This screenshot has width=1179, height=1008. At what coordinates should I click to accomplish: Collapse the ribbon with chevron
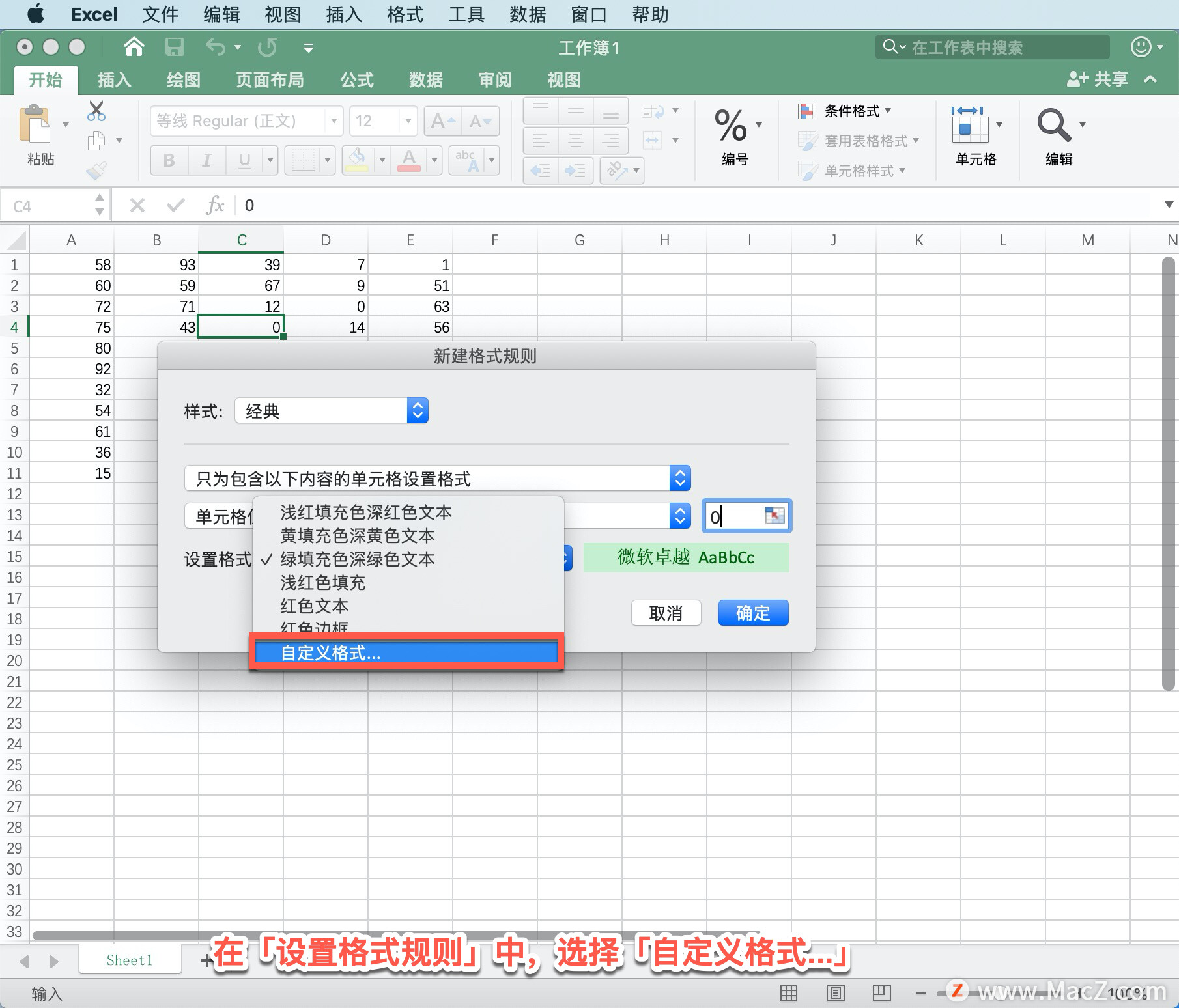1150,79
